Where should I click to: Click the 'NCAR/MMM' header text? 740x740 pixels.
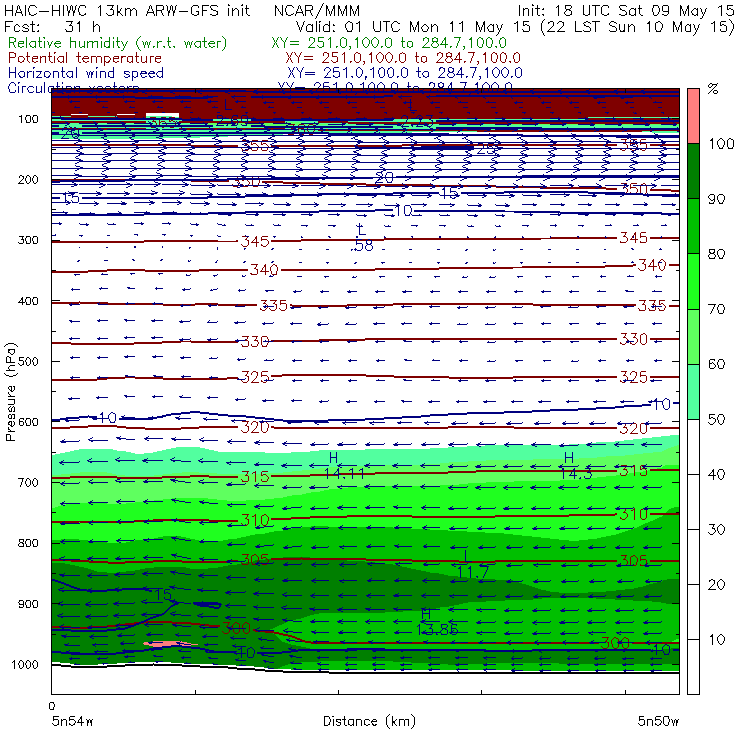(x=317, y=10)
